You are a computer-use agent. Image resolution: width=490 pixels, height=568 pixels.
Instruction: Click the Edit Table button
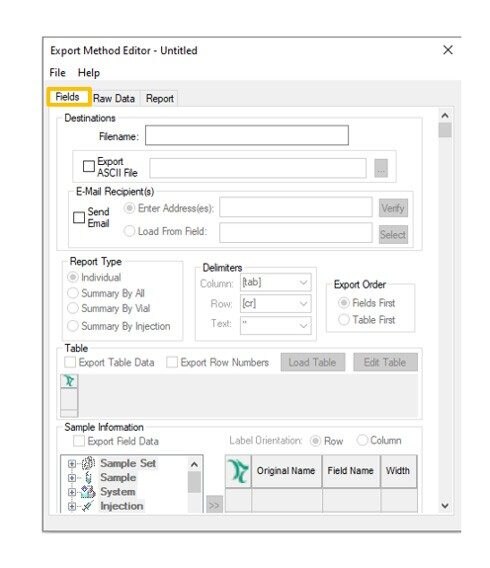(385, 362)
